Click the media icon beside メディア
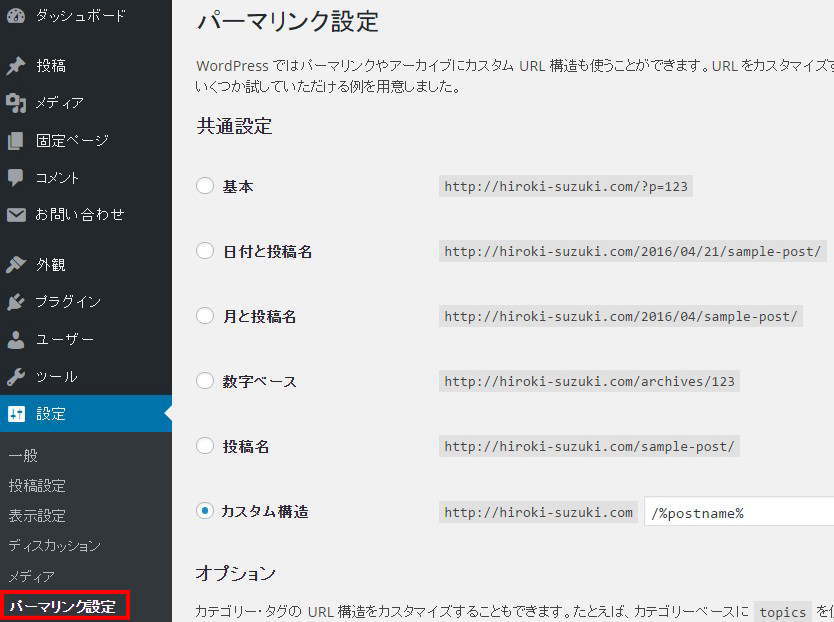Image resolution: width=834 pixels, height=622 pixels. (16, 103)
